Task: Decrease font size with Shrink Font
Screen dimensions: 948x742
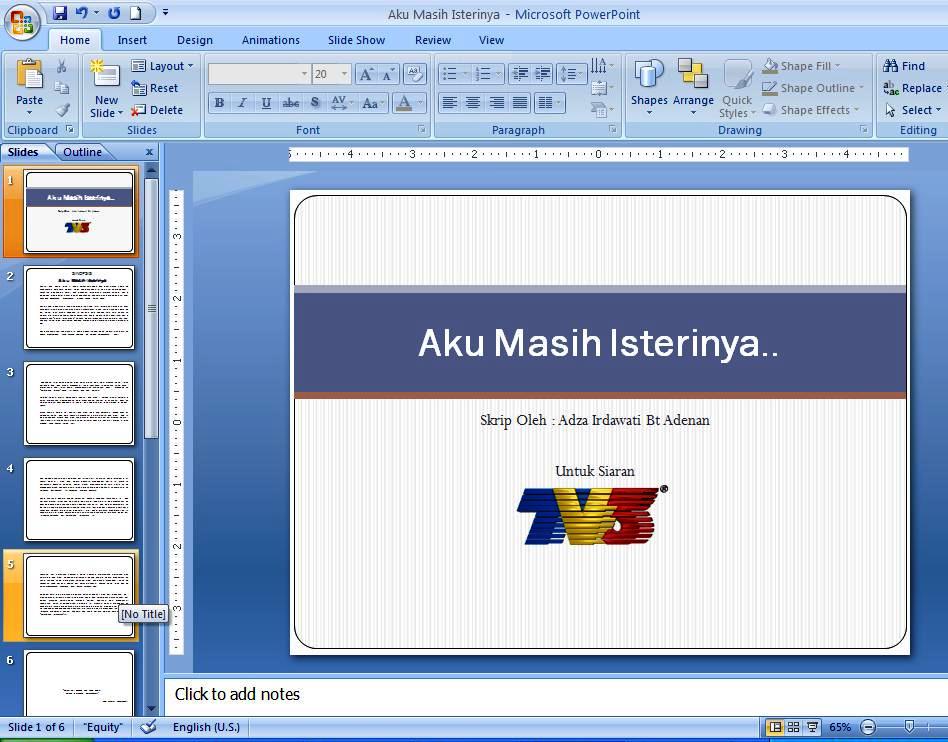Action: click(x=388, y=74)
